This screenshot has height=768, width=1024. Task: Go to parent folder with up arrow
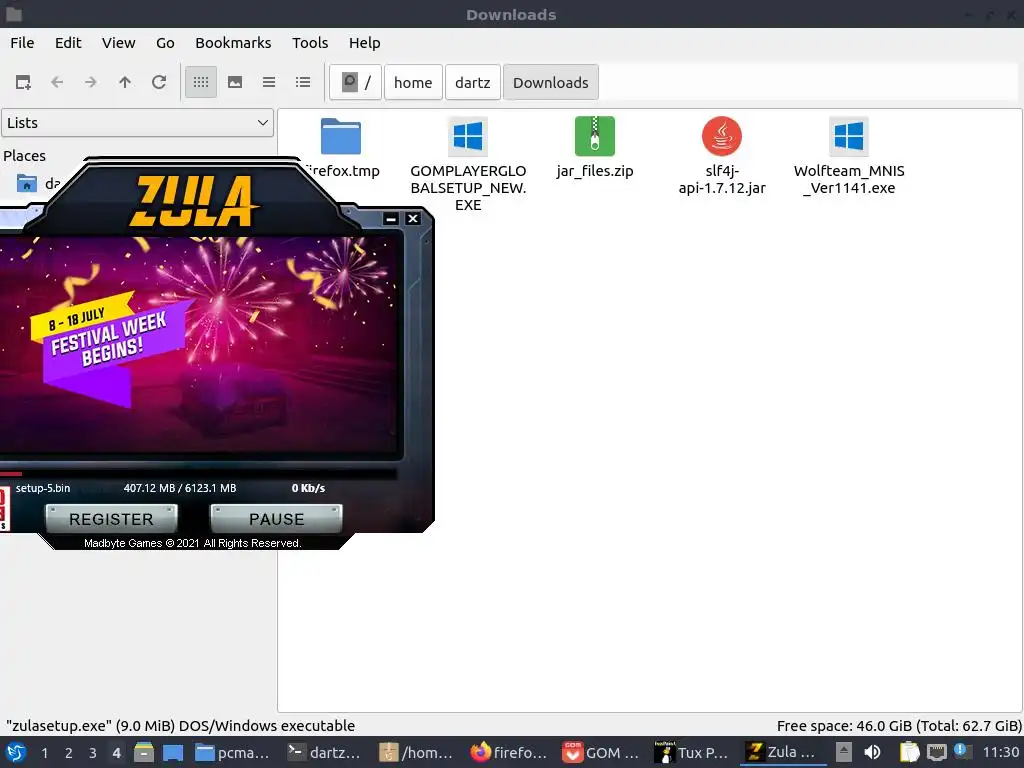(x=125, y=82)
